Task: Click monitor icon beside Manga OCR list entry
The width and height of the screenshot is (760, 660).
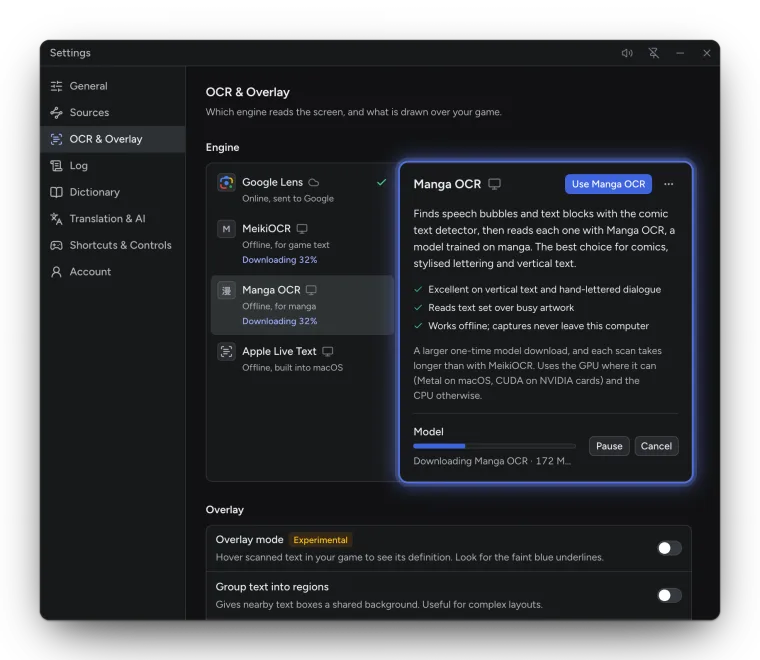Action: [311, 290]
